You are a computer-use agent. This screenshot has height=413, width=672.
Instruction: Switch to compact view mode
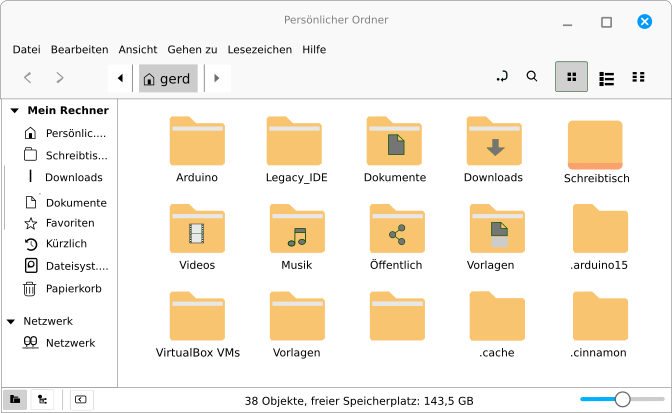[638, 77]
